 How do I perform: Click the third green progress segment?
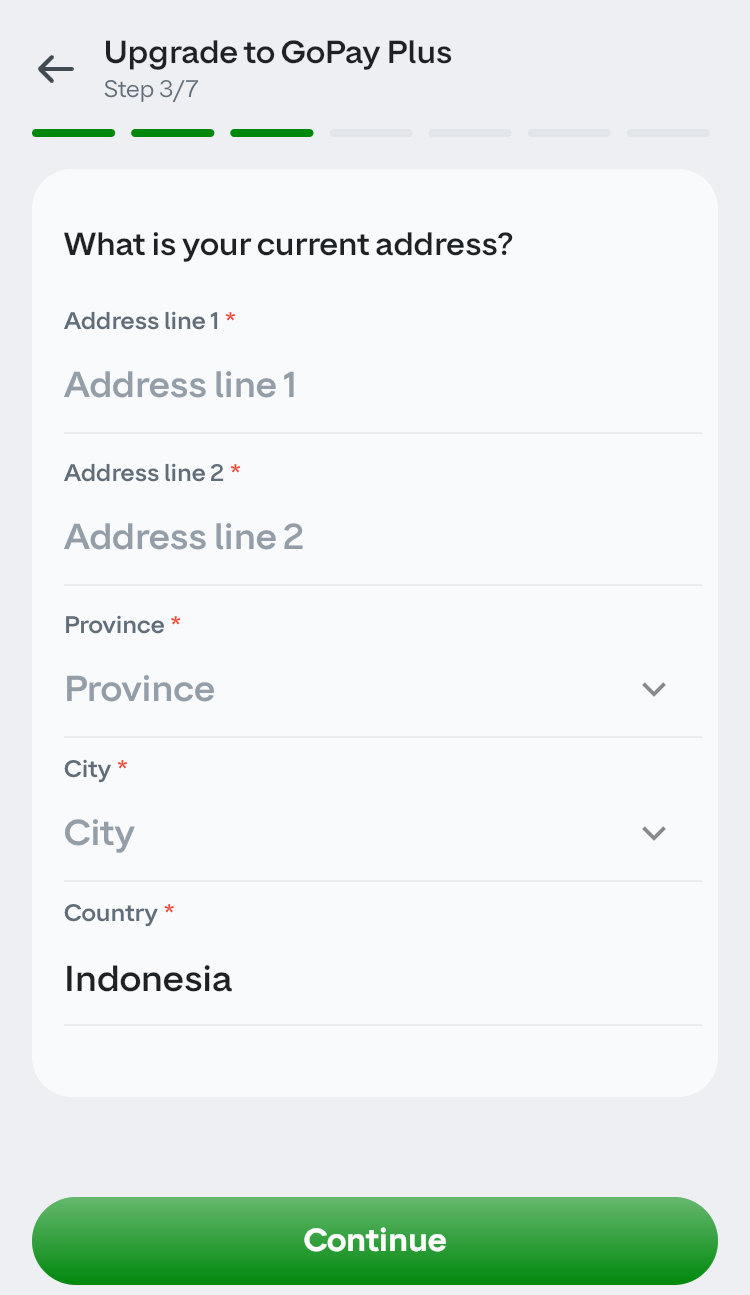(x=271, y=133)
